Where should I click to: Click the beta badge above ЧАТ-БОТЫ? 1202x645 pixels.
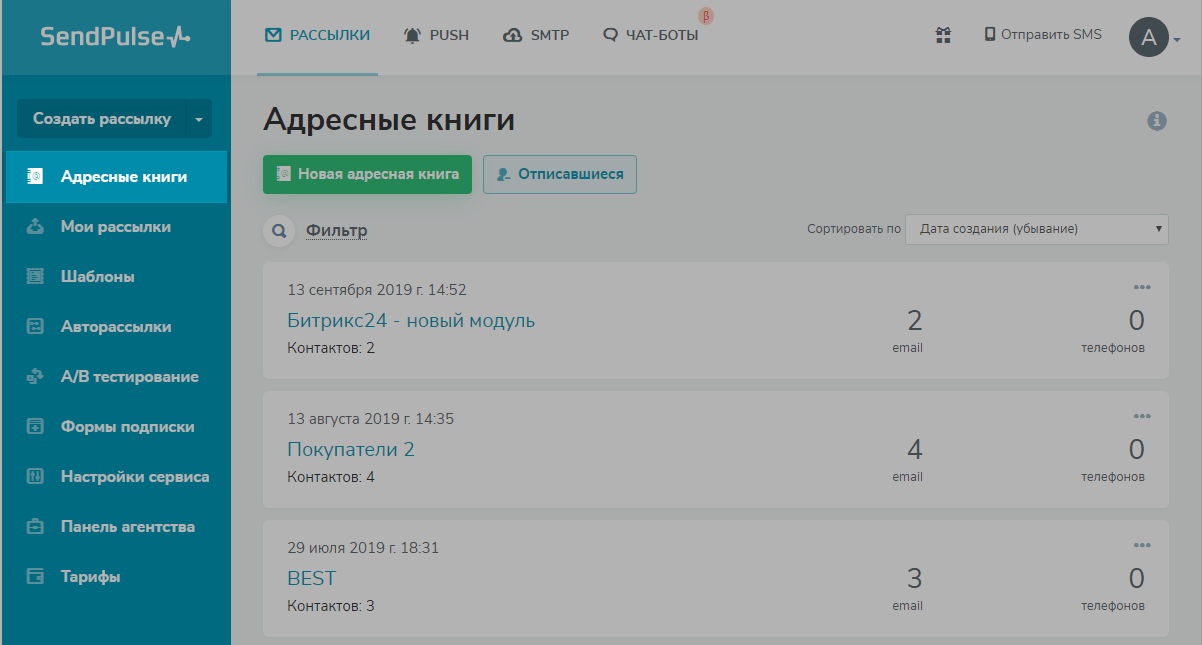pyautogui.click(x=705, y=16)
